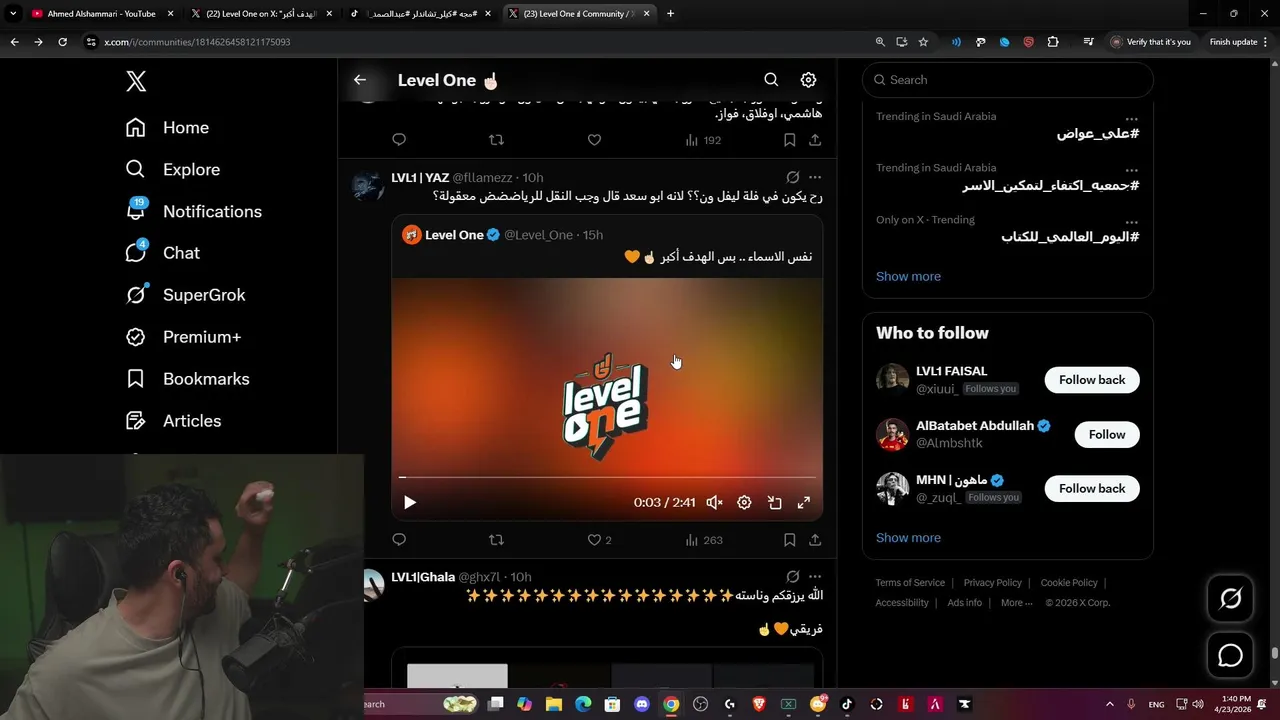The image size is (1280, 720).
Task: Show hidden system tray icons
Action: [x=1109, y=704]
